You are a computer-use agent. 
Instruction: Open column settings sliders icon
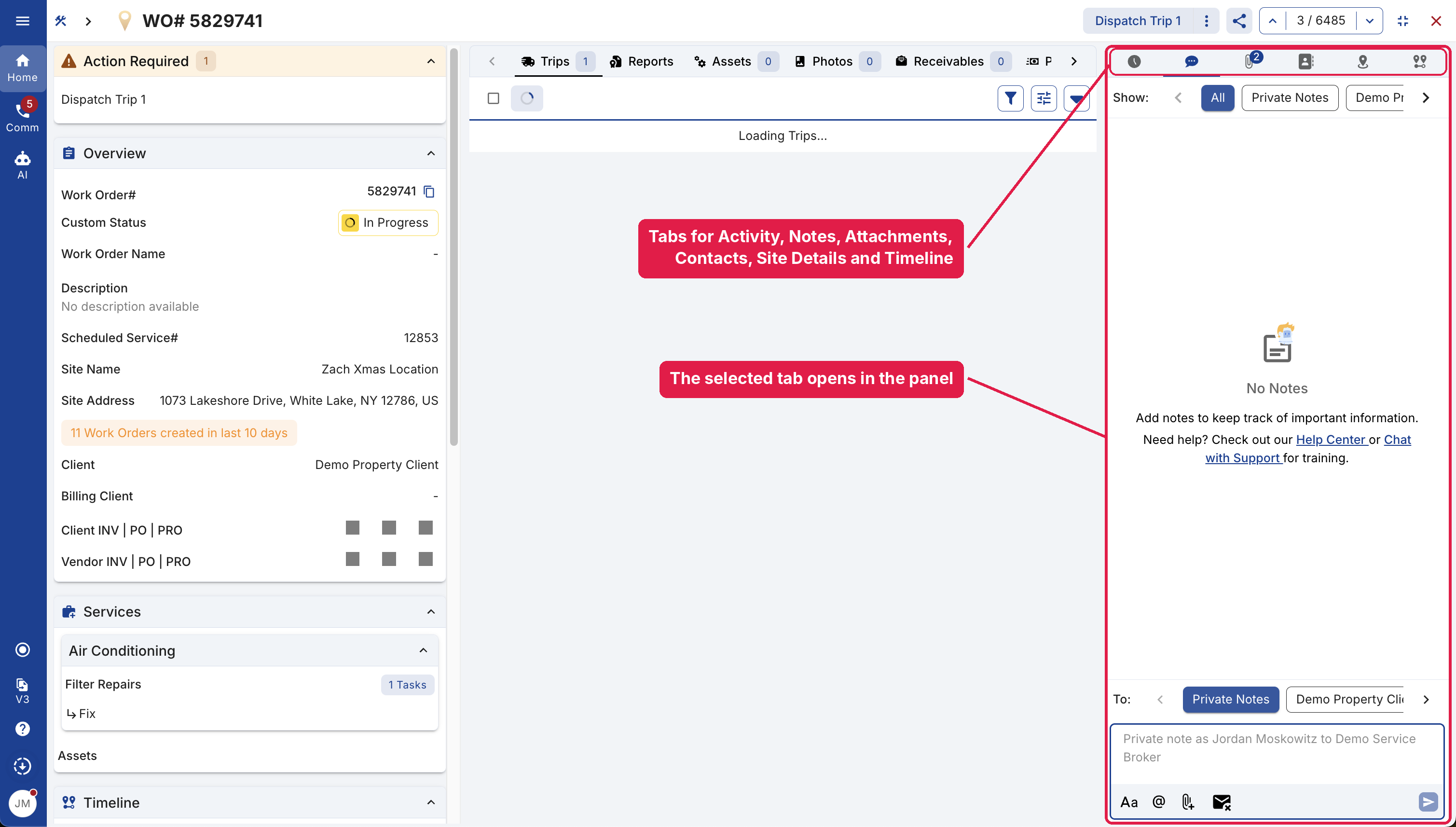(x=1044, y=98)
